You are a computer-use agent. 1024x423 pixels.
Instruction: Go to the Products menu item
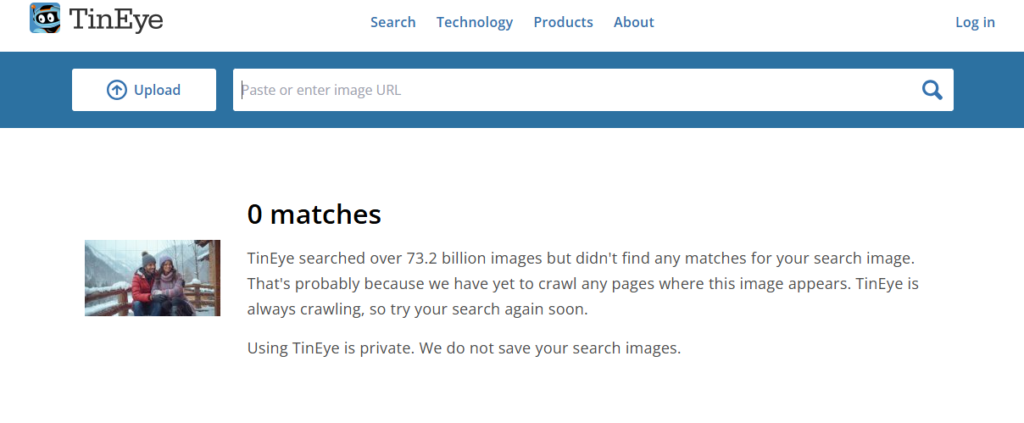click(x=563, y=22)
